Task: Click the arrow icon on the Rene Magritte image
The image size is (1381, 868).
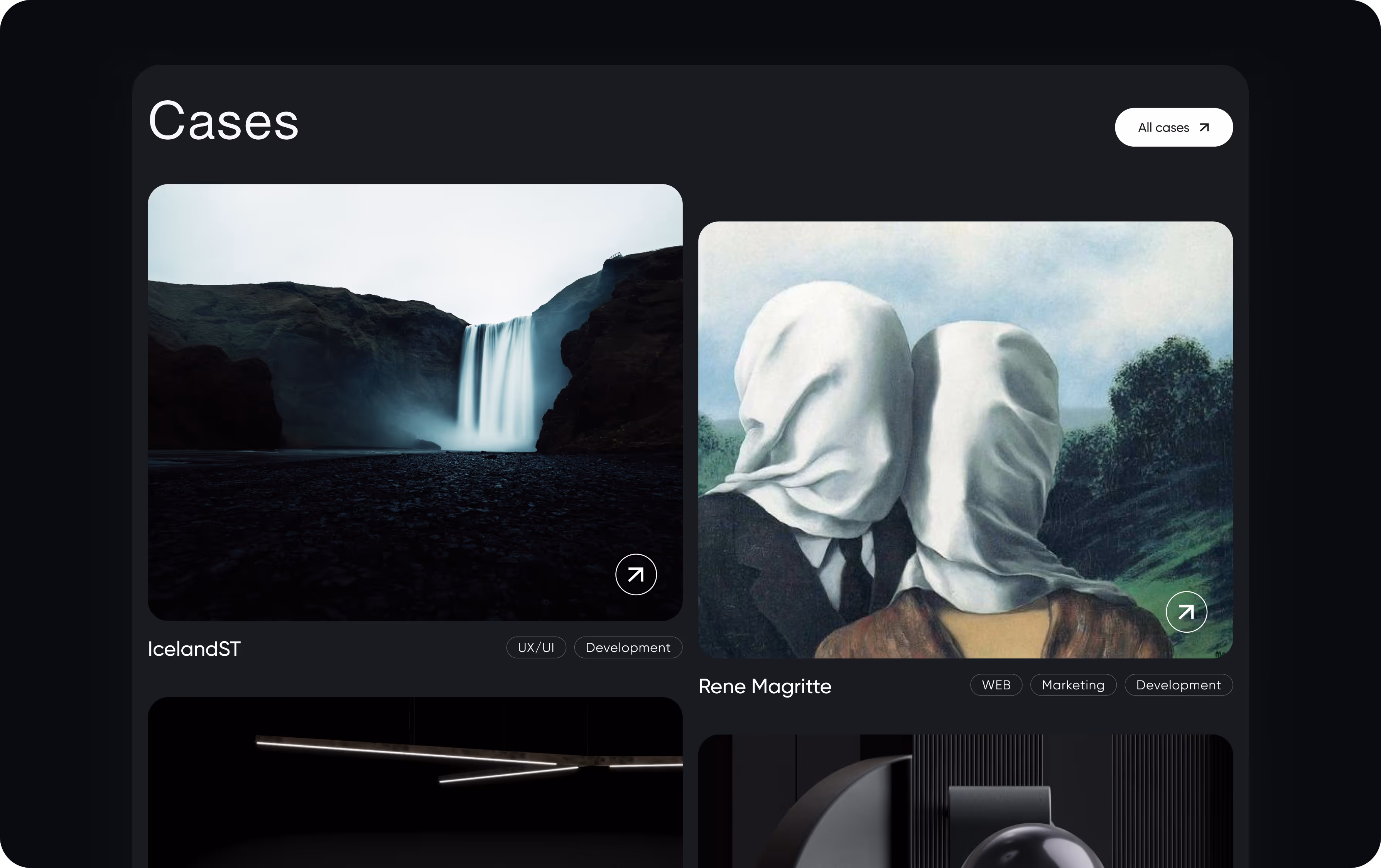Action: (x=1187, y=612)
